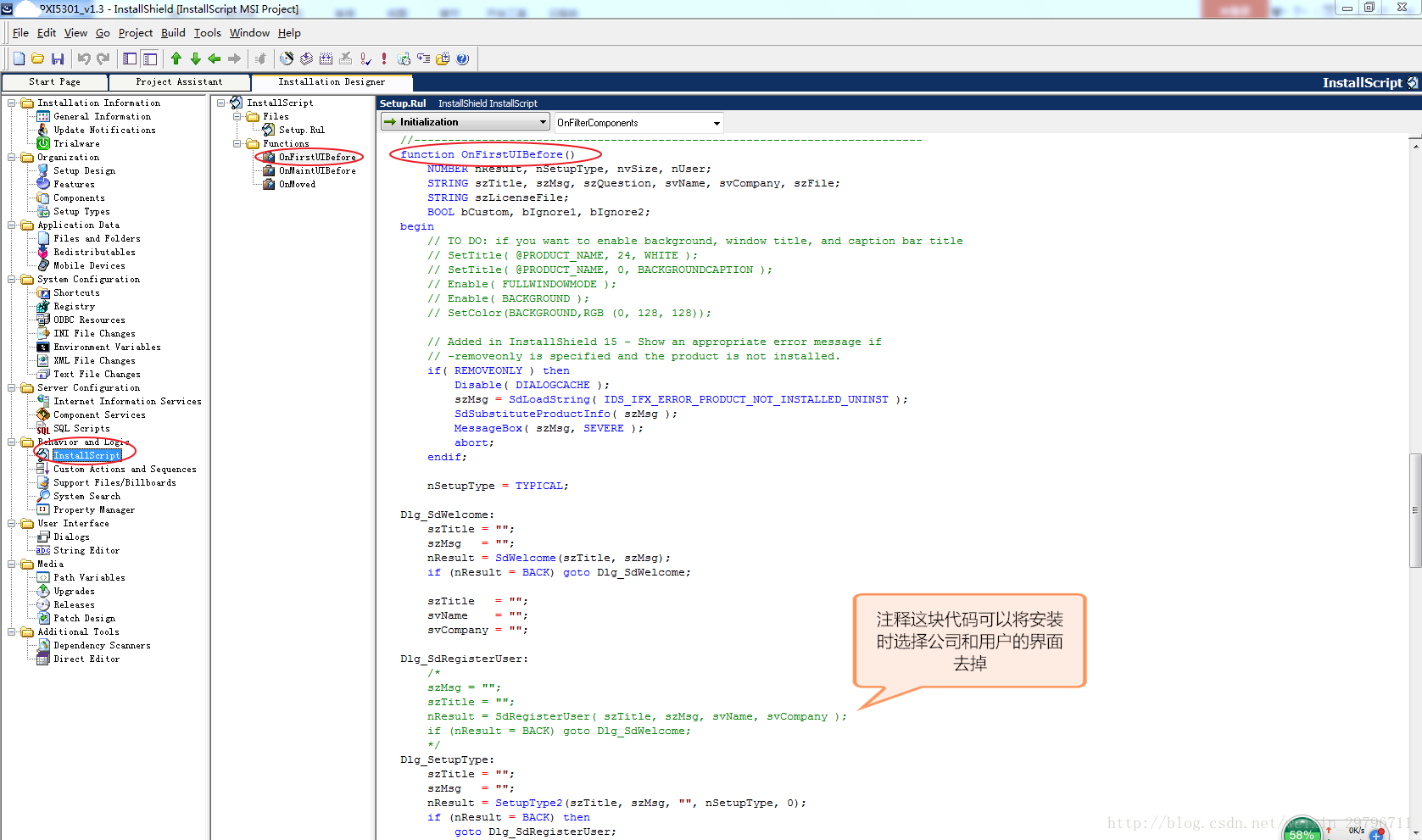Open the Edit menu
This screenshot has width=1422, height=840.
click(x=47, y=33)
